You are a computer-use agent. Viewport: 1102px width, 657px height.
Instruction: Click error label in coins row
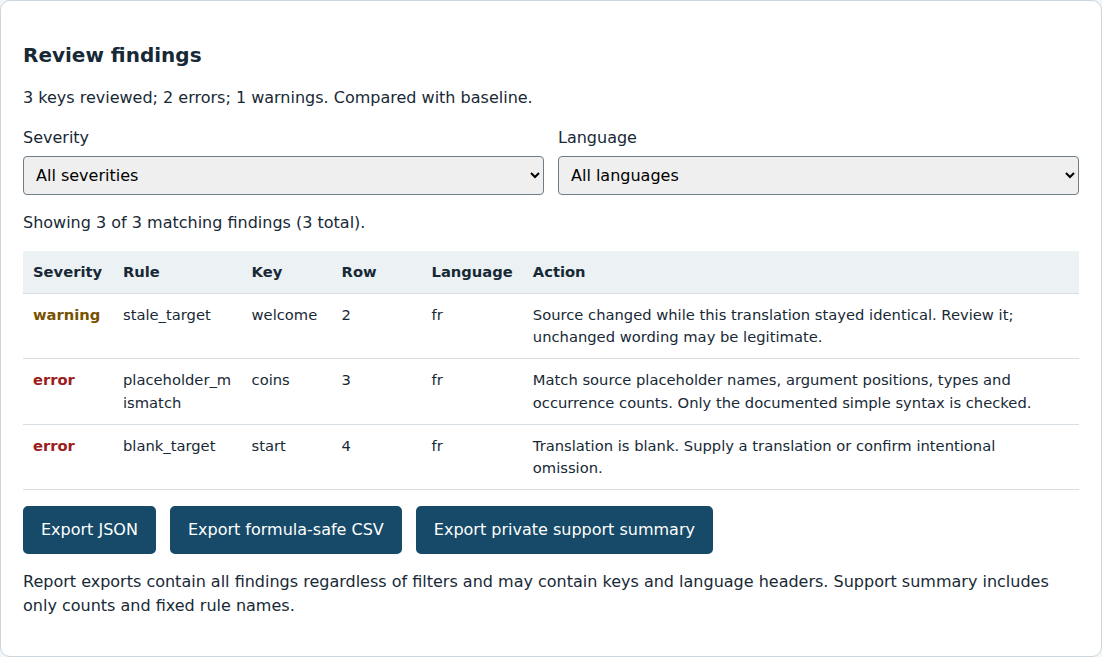(x=53, y=380)
